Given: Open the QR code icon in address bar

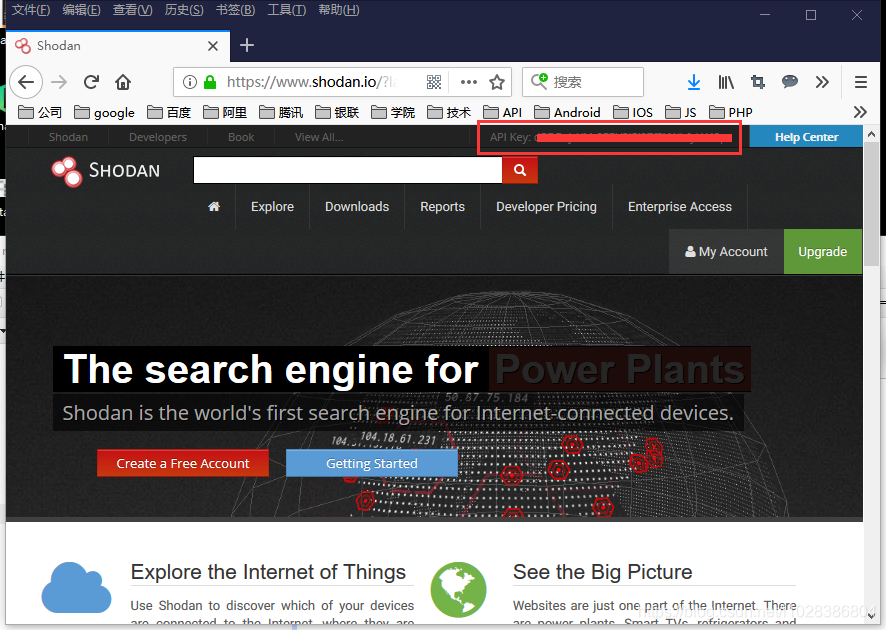Looking at the screenshot, I should pyautogui.click(x=433, y=82).
